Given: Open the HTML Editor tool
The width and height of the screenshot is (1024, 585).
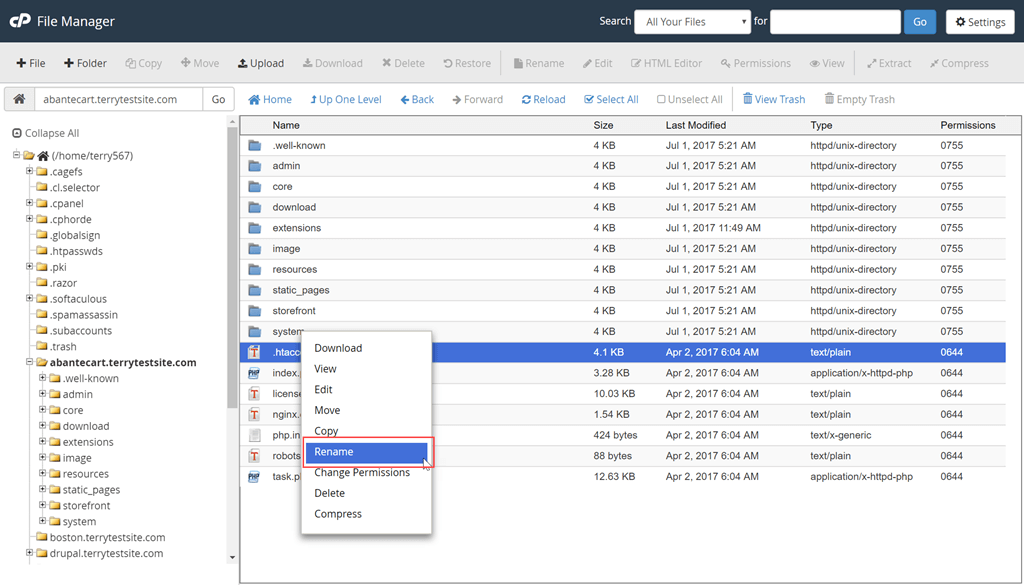Looking at the screenshot, I should tap(666, 63).
